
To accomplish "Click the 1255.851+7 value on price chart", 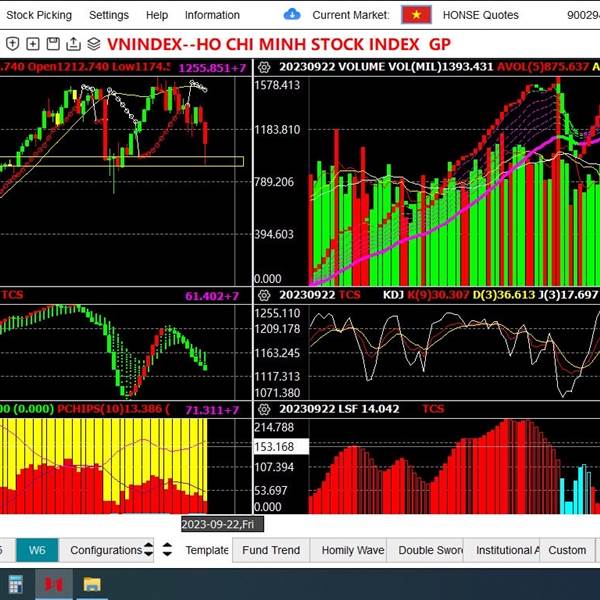I will [212, 68].
